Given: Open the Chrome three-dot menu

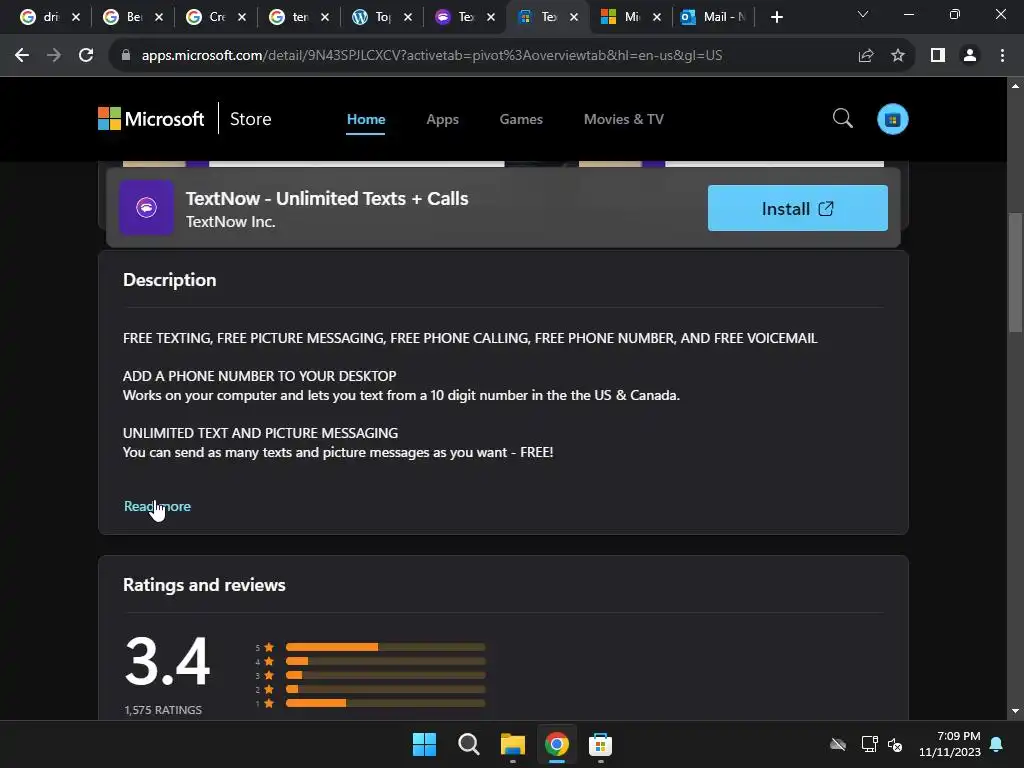Looking at the screenshot, I should coord(1002,56).
